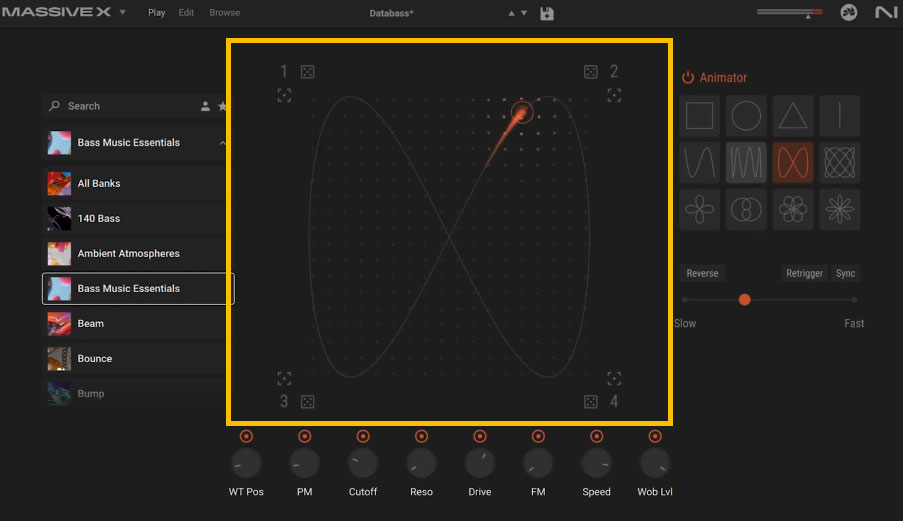
Task: Select the starburst Animator shape
Action: (839, 209)
